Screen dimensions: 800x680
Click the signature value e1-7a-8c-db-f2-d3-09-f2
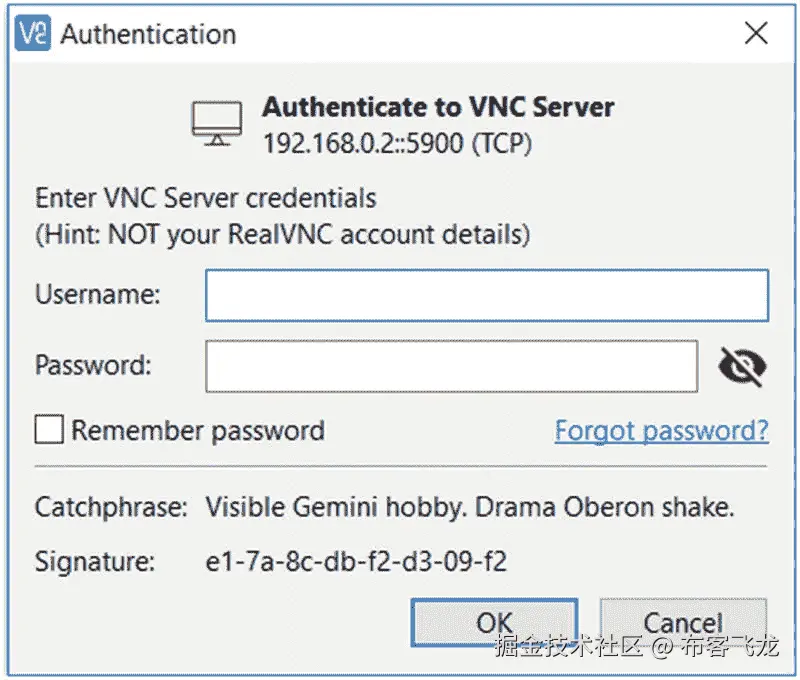coord(356,562)
